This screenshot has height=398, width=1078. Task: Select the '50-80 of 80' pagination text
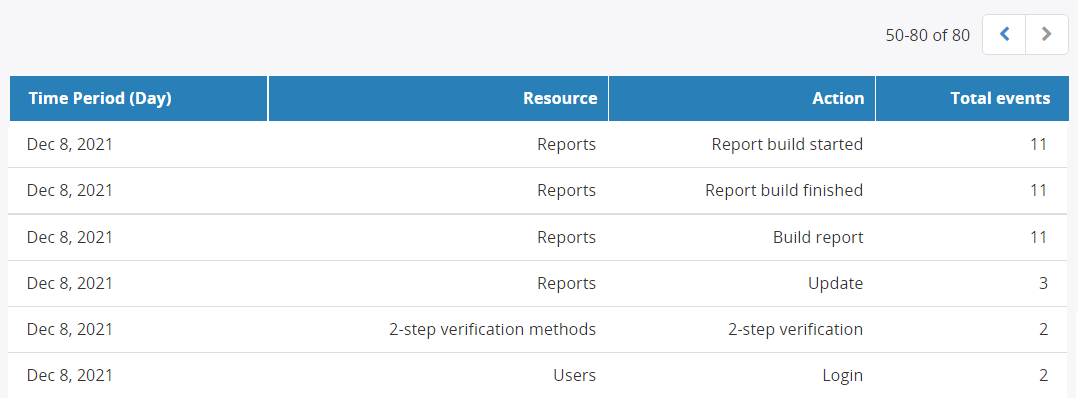tap(927, 35)
